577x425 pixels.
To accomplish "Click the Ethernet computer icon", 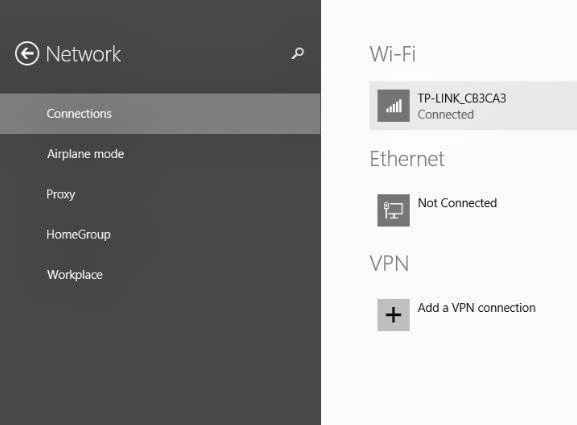I will point(393,210).
